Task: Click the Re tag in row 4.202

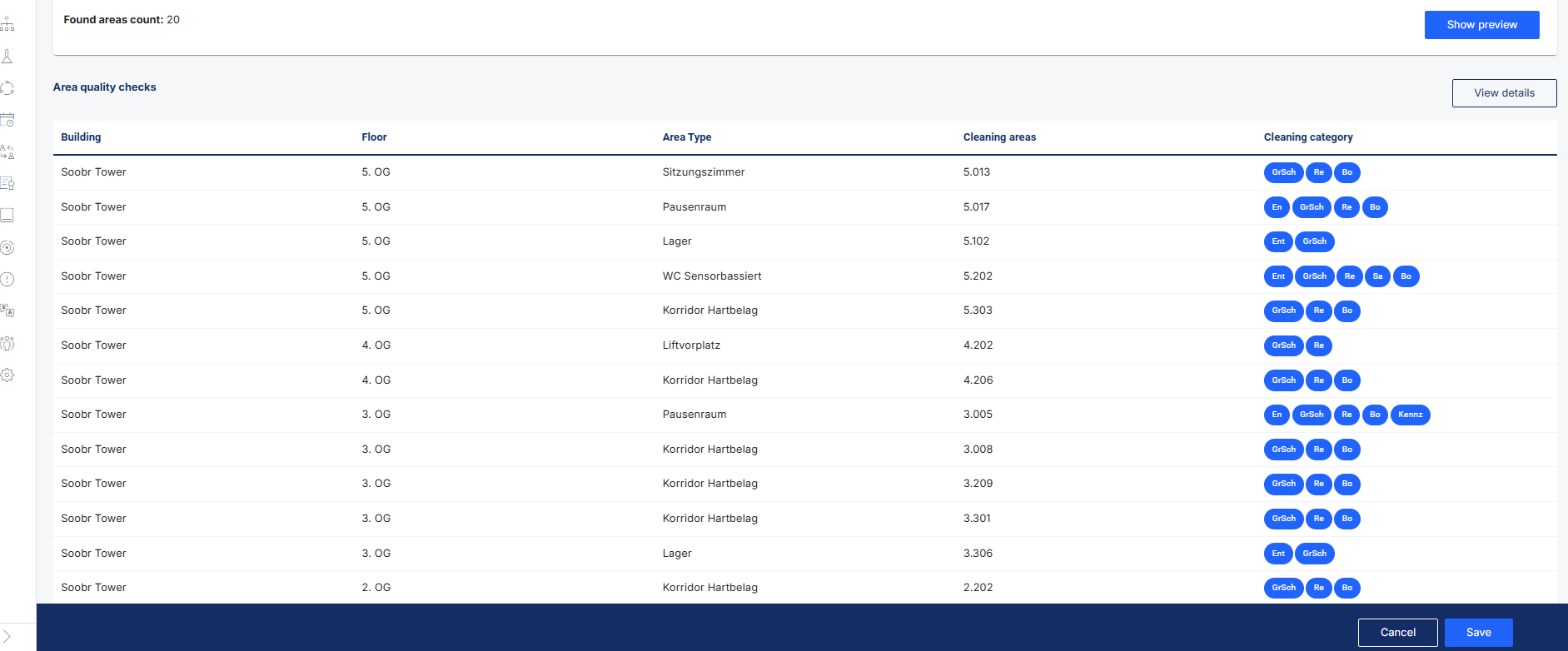Action: (x=1319, y=345)
